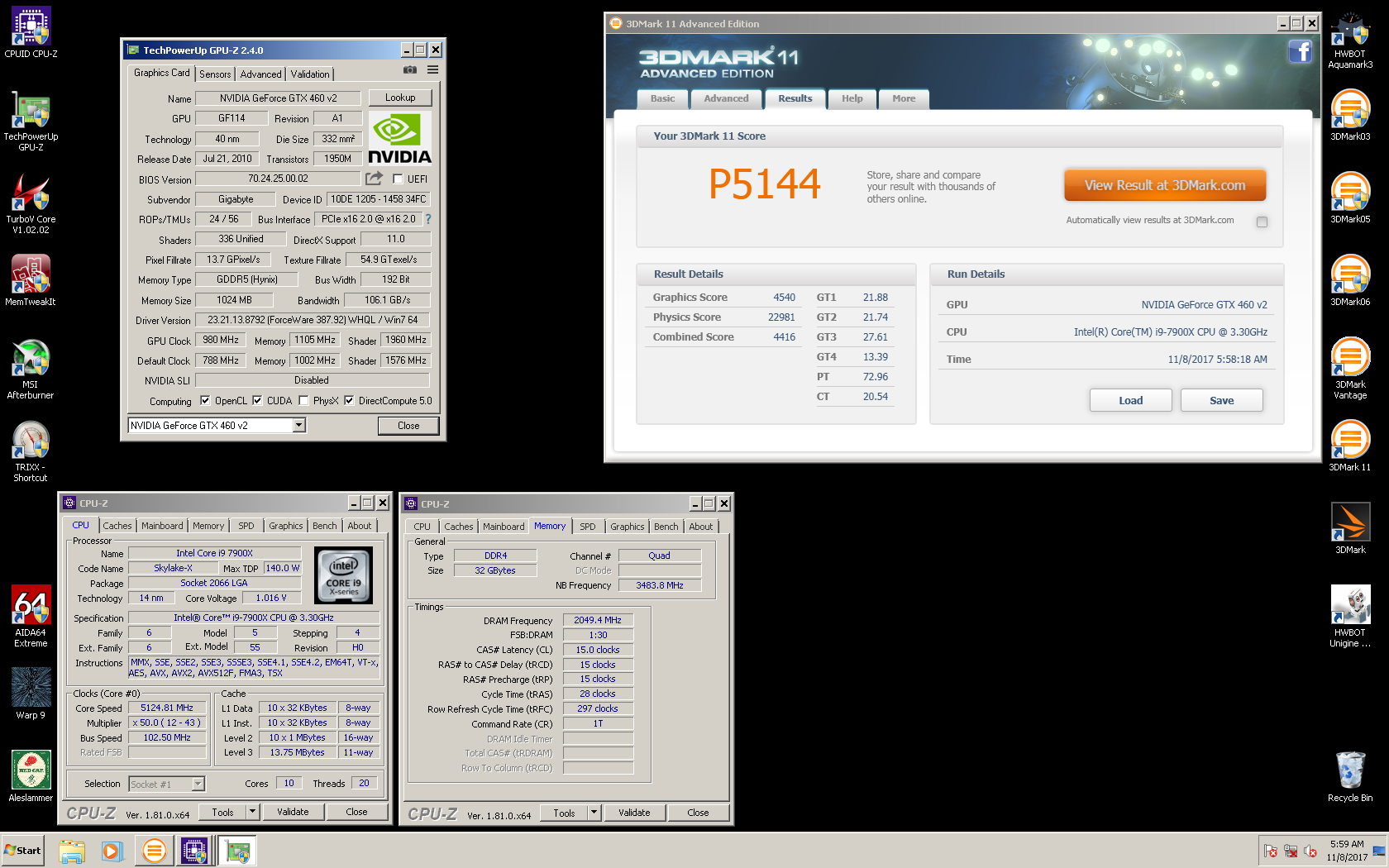This screenshot has height=868, width=1389.
Task: Launch AIDA64 Extreme from the desktop
Action: click(x=31, y=617)
